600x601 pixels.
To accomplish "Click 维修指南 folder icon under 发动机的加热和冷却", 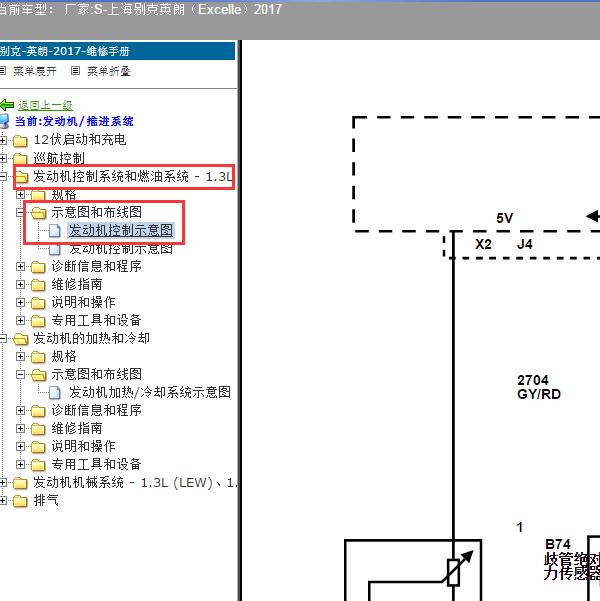I will (x=38, y=429).
